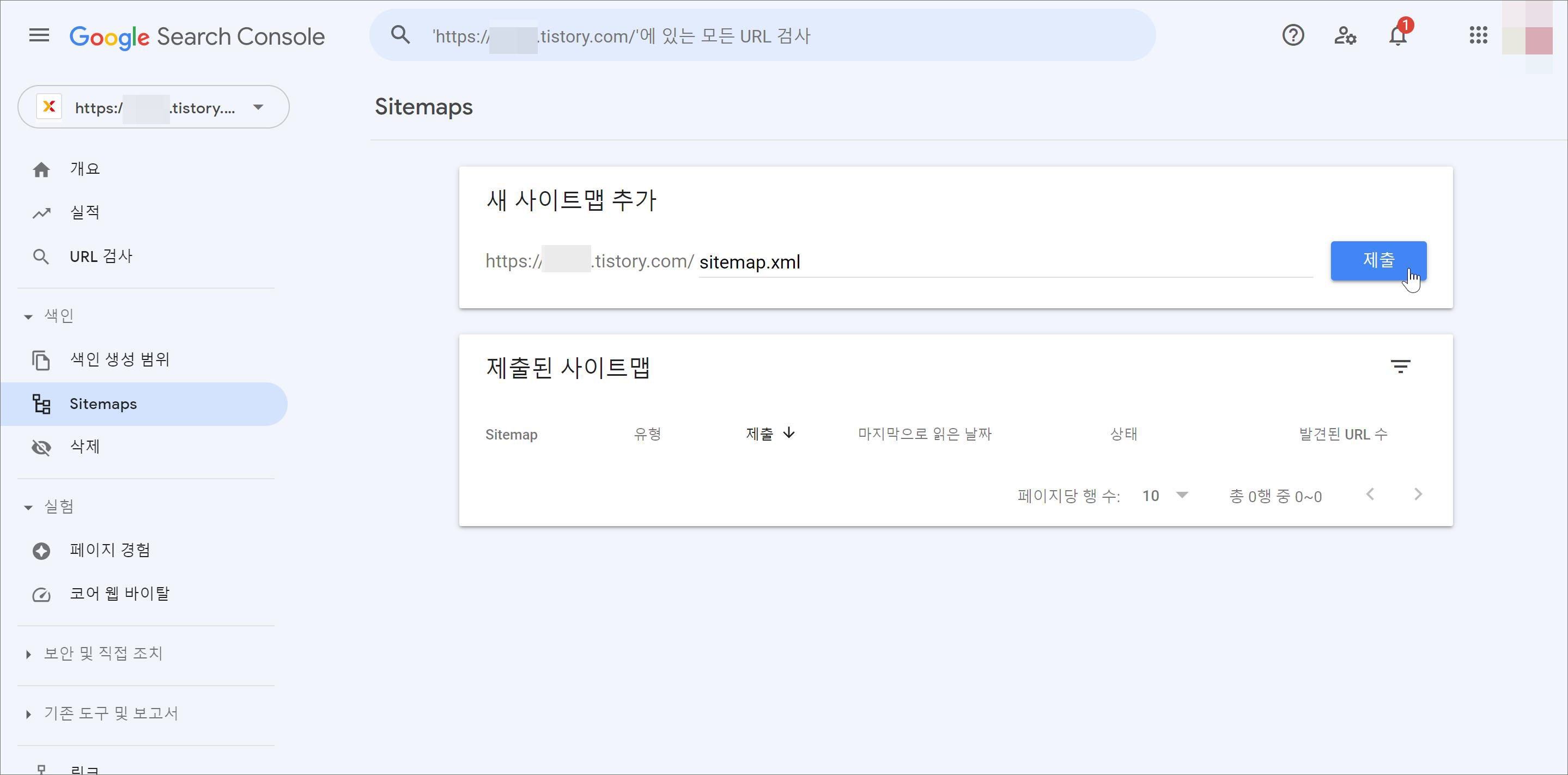Click the help question mark icon
Image resolution: width=1568 pixels, height=775 pixels.
(x=1293, y=35)
